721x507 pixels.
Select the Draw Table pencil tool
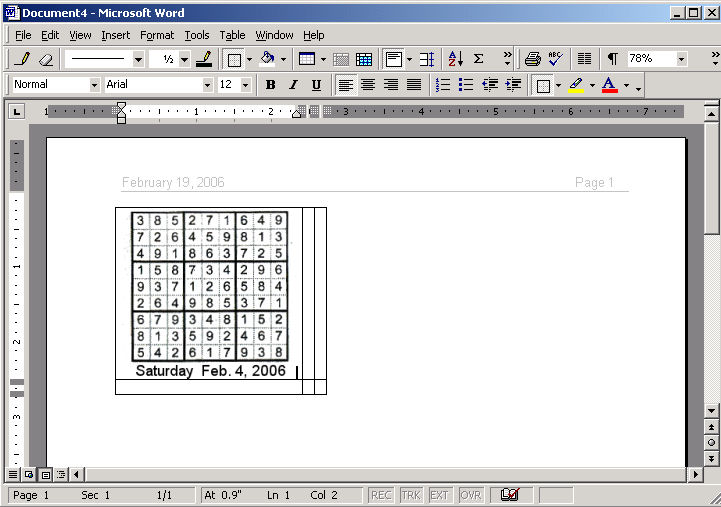pyautogui.click(x=23, y=60)
